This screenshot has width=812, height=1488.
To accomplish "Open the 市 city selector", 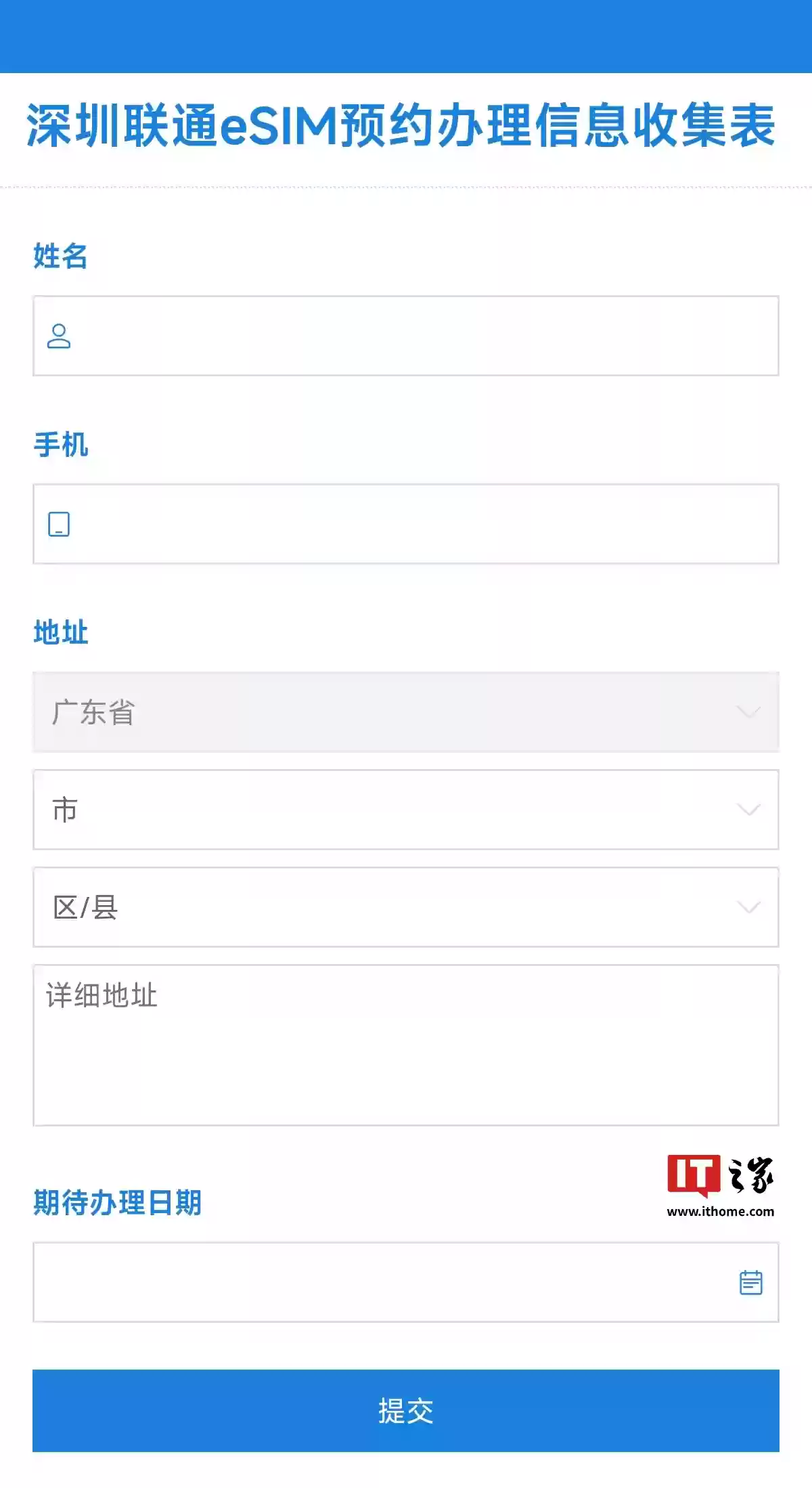I will (406, 809).
